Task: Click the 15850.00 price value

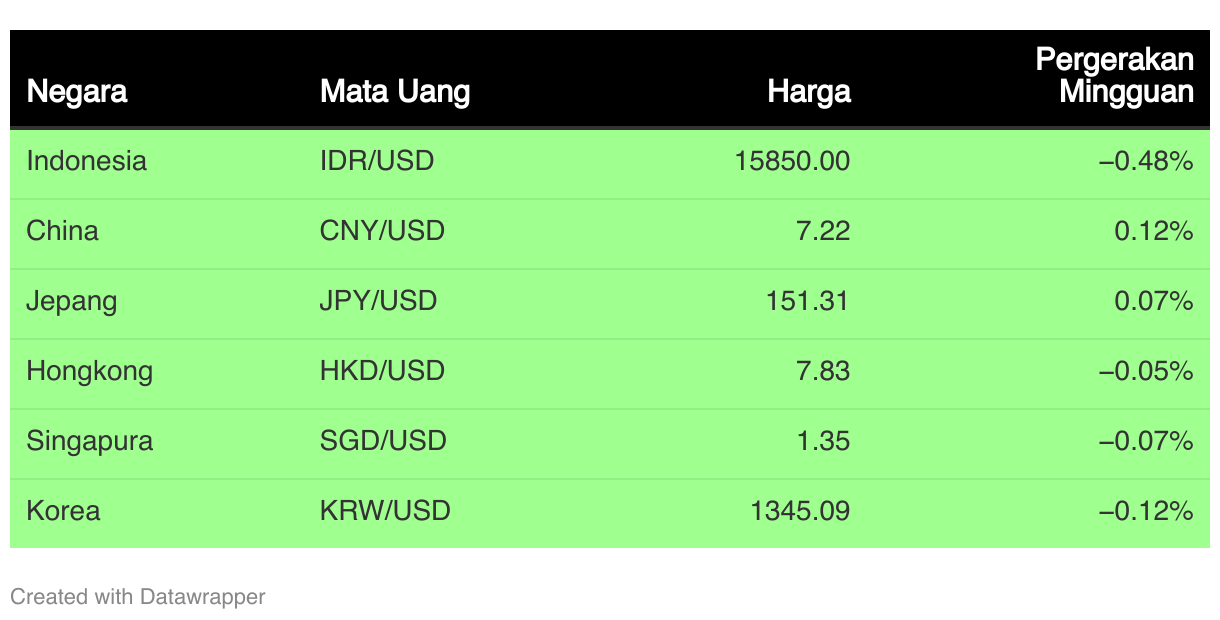Action: click(792, 161)
